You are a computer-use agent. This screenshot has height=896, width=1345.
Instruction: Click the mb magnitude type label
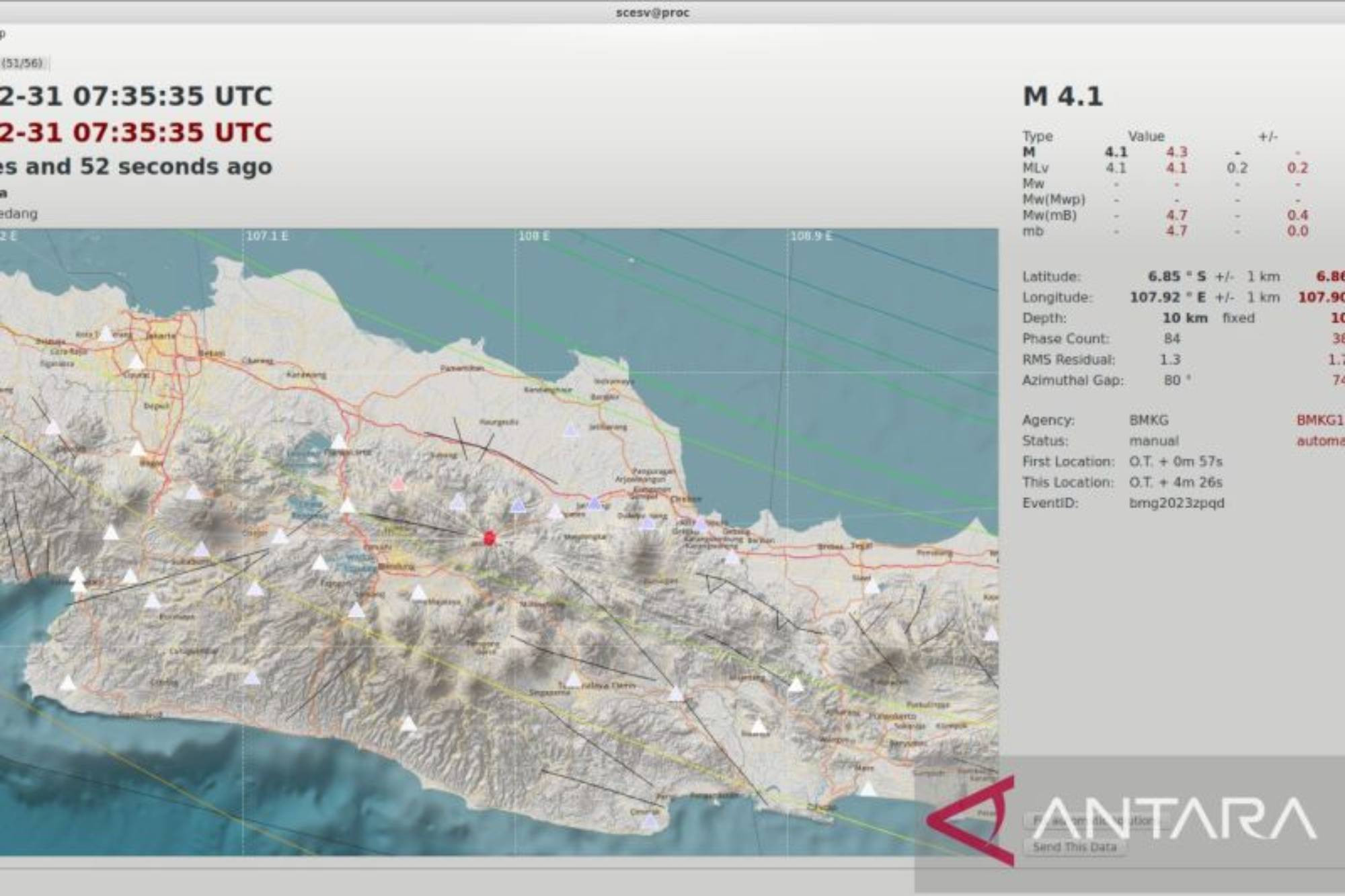[x=1033, y=231]
